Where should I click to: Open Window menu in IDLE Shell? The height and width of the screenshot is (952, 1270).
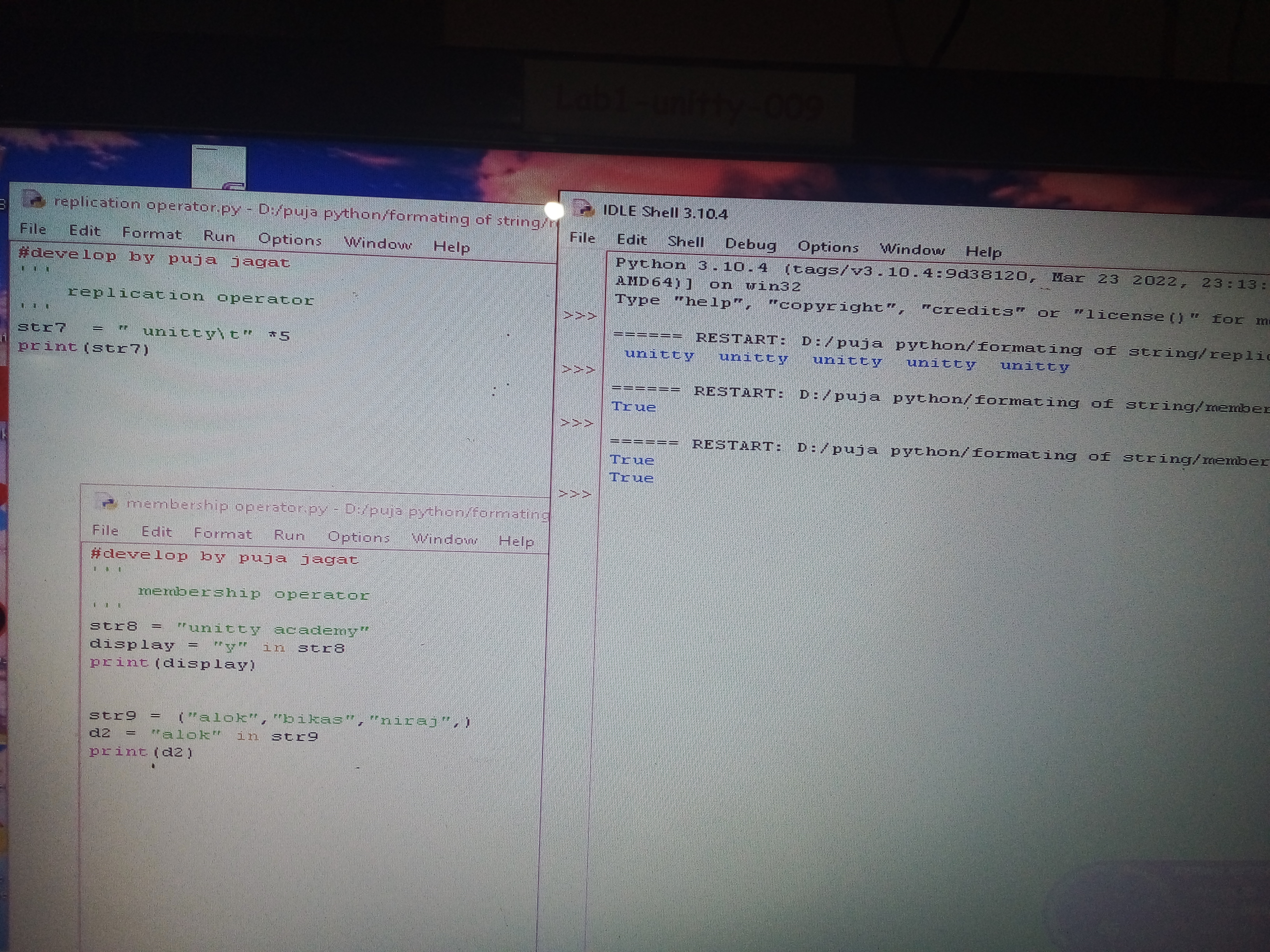pos(912,249)
